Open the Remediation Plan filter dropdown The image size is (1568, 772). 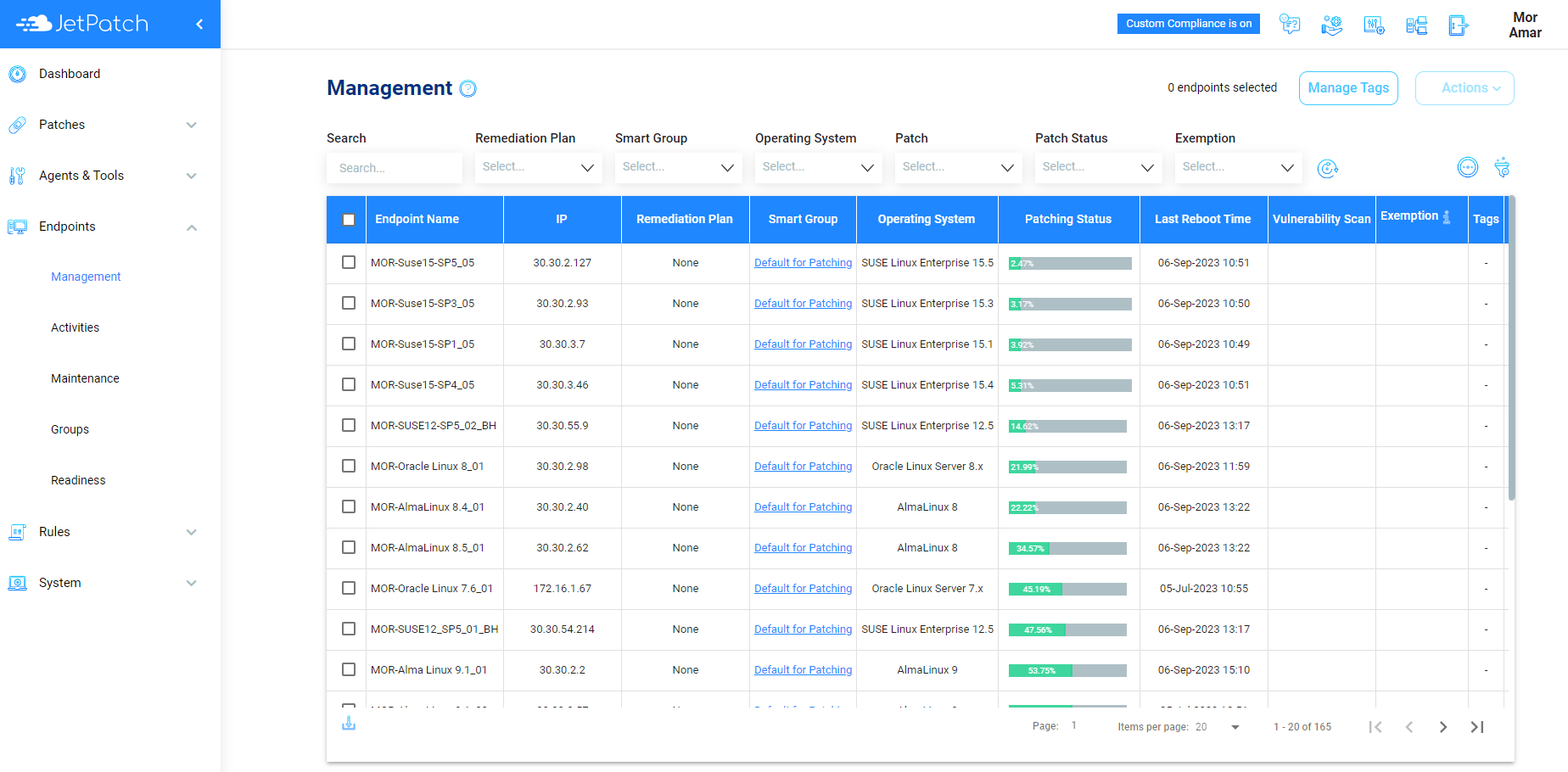pyautogui.click(x=539, y=167)
